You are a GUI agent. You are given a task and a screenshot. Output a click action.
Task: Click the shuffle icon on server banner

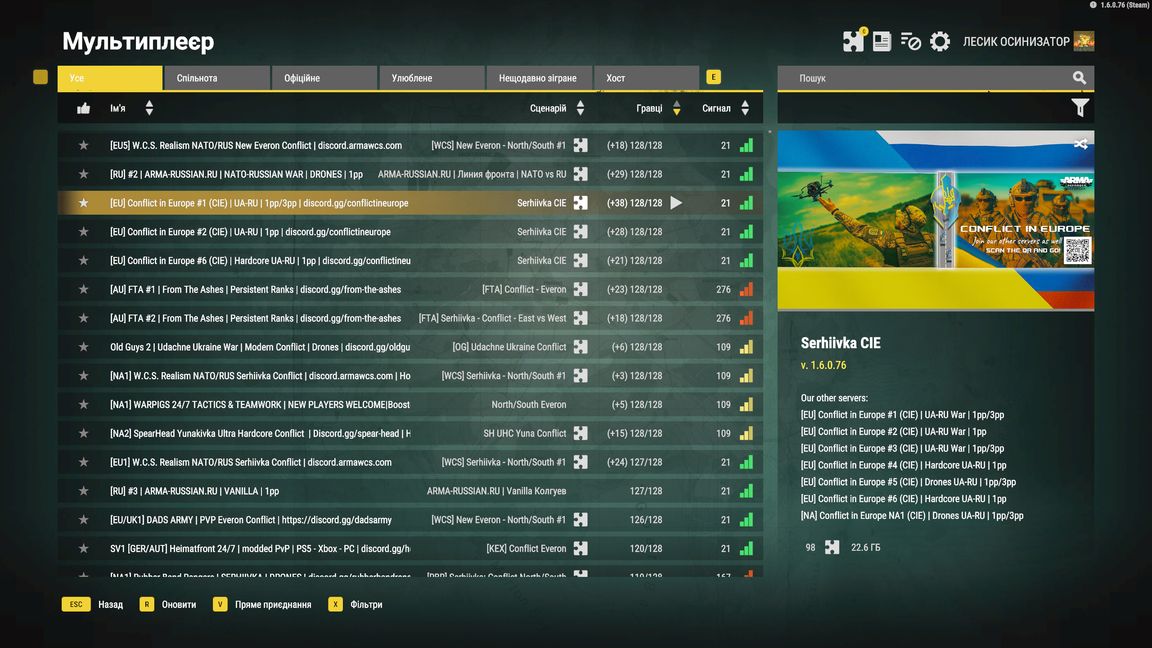coord(1080,144)
